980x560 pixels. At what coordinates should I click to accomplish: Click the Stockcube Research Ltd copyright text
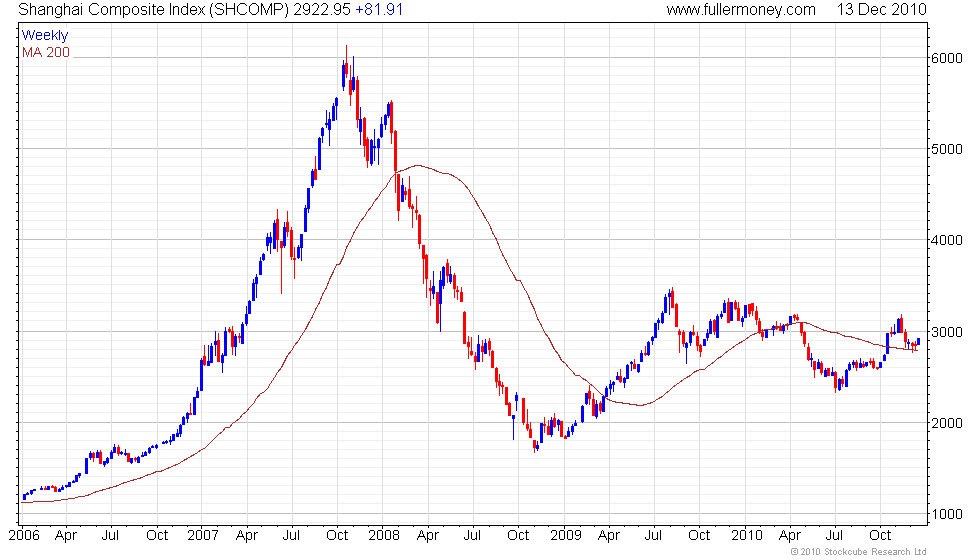[x=858, y=552]
